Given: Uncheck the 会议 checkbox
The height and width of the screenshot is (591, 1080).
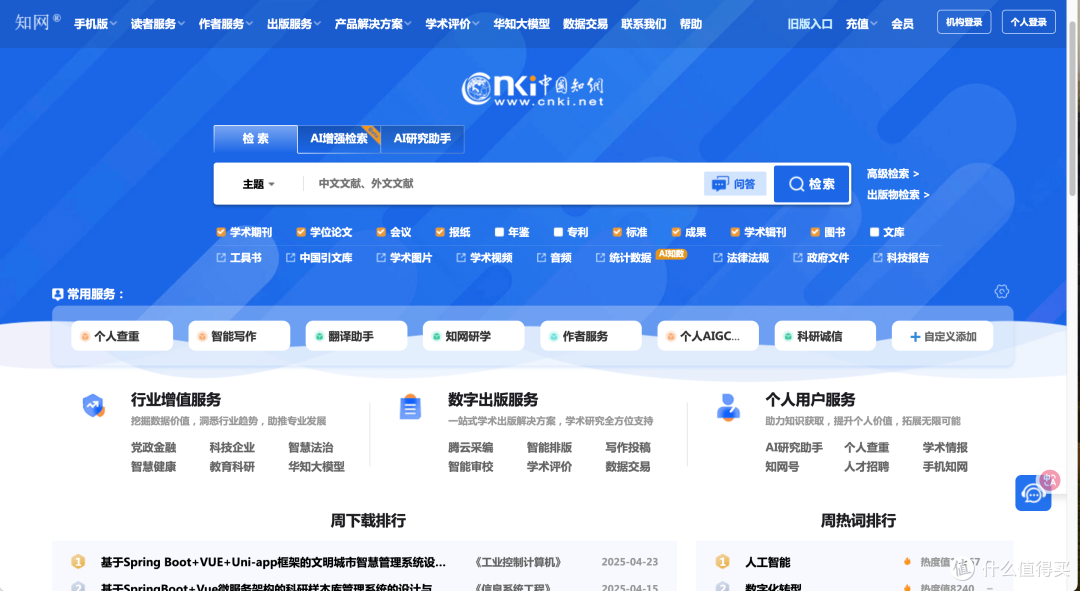Looking at the screenshot, I should 381,232.
